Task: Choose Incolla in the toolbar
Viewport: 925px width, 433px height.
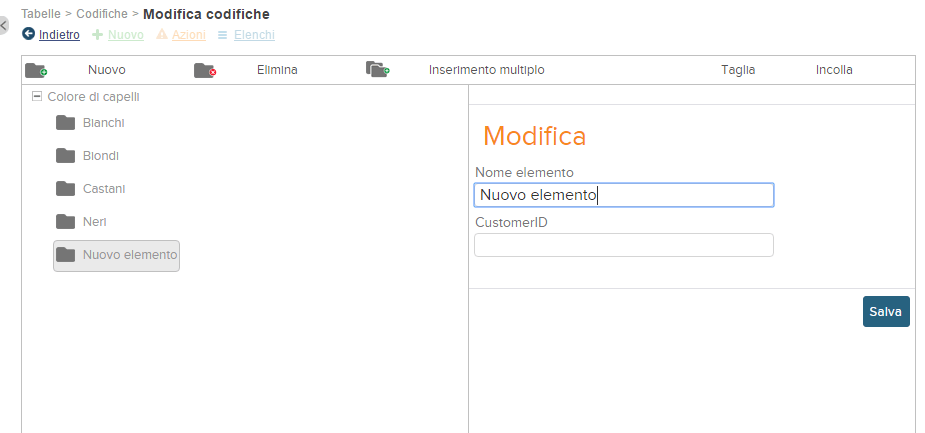Action: [834, 70]
